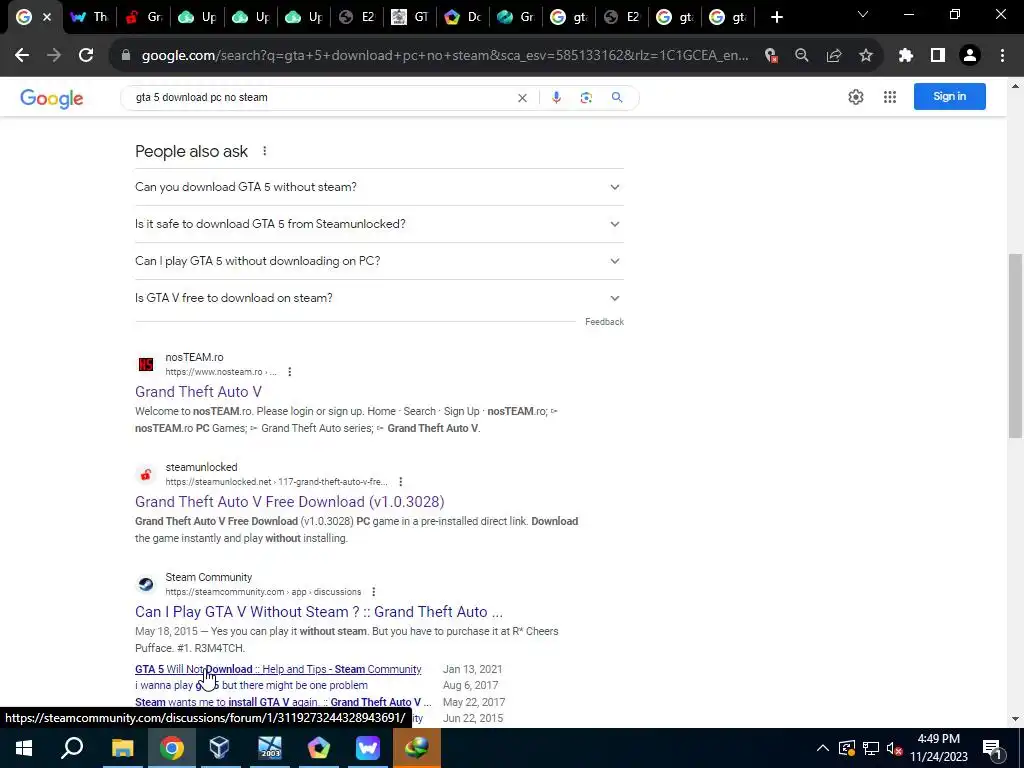Switch to the 'GT' tab
The height and width of the screenshot is (768, 1024).
click(410, 17)
